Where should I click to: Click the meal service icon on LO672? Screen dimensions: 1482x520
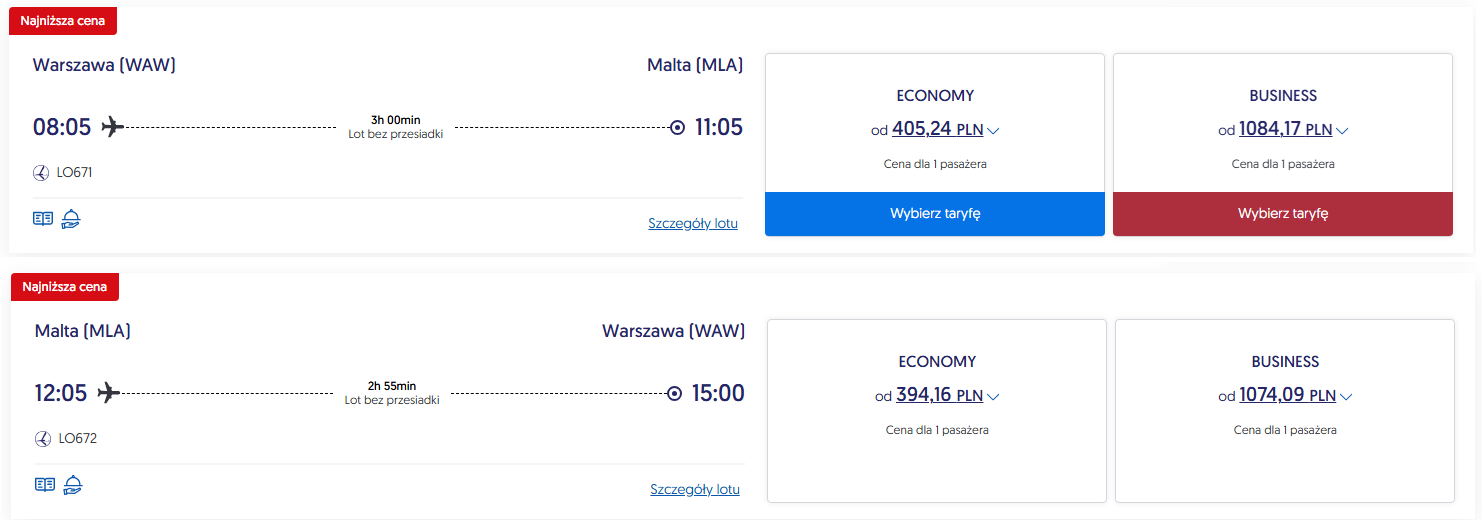point(73,485)
